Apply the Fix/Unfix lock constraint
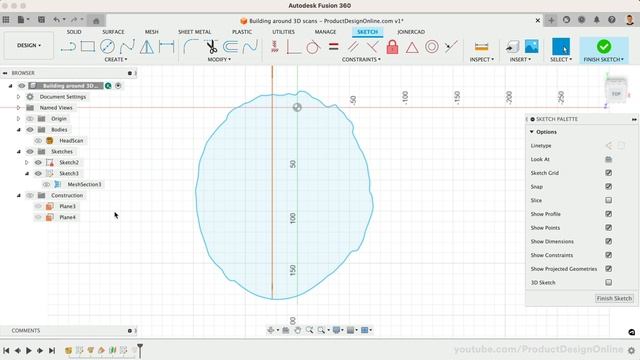Image resolution: width=640 pixels, height=360 pixels. [x=392, y=47]
